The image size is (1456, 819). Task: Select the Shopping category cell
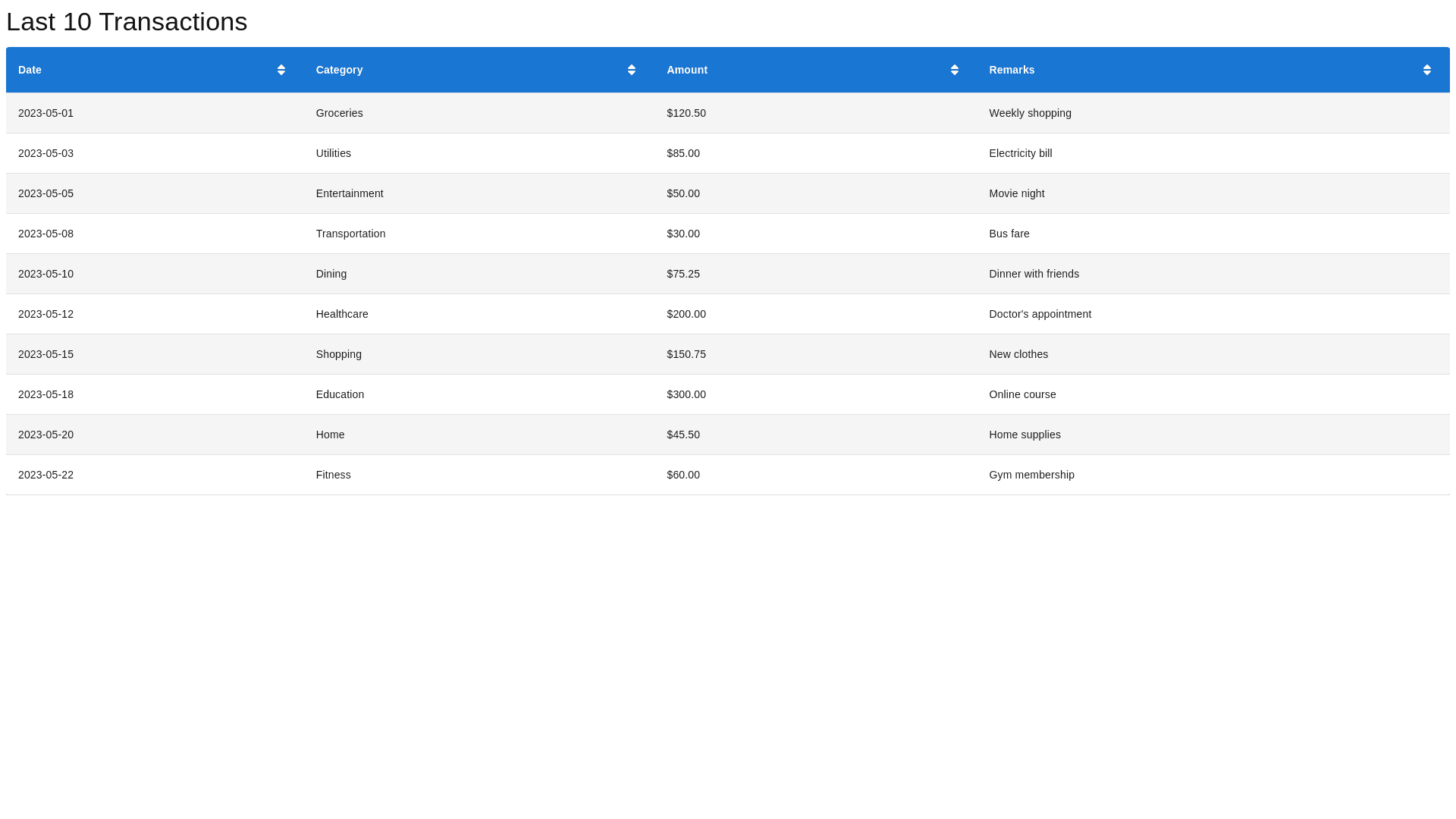pos(338,354)
